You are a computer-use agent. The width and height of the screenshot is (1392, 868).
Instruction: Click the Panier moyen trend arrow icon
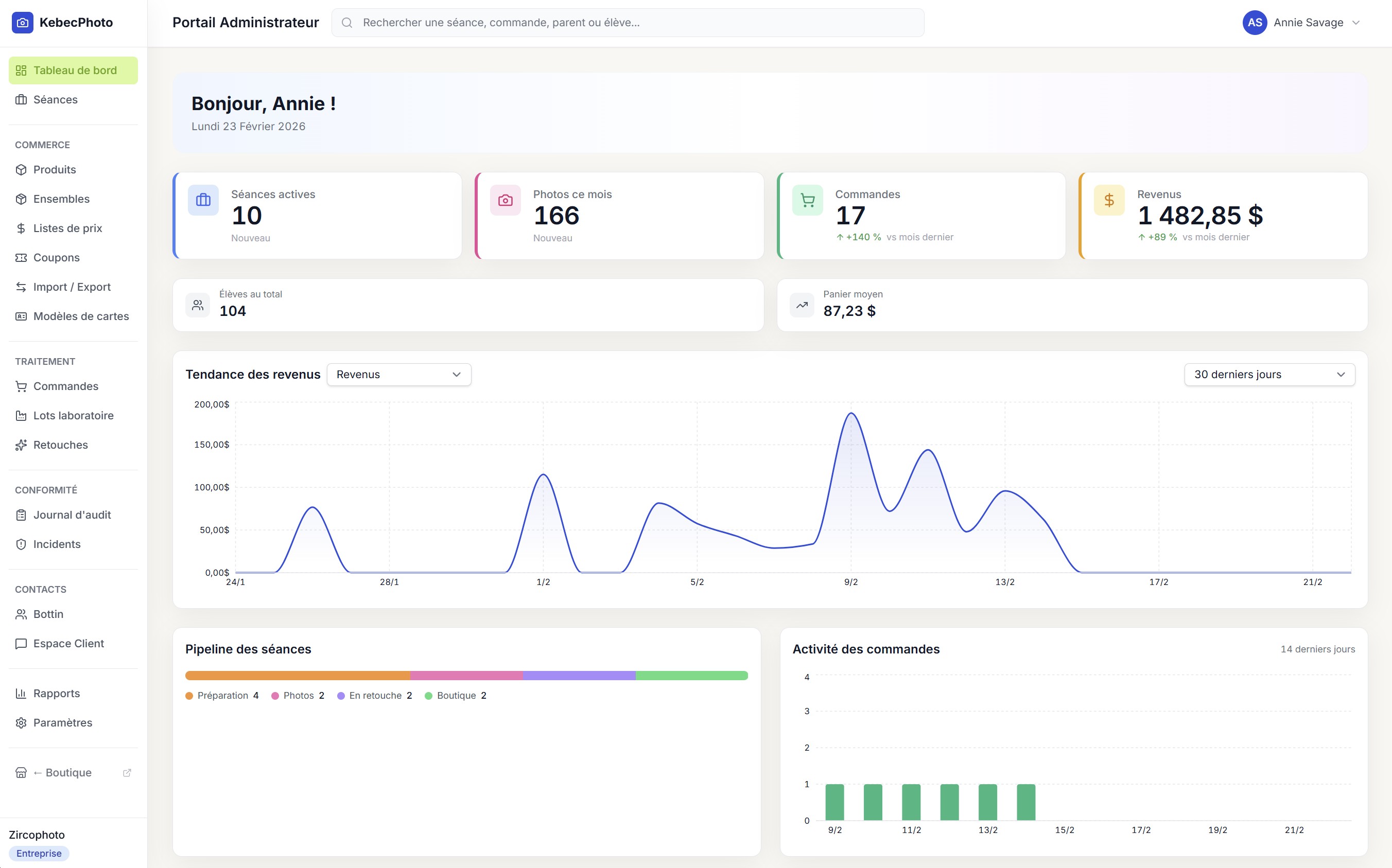point(802,305)
